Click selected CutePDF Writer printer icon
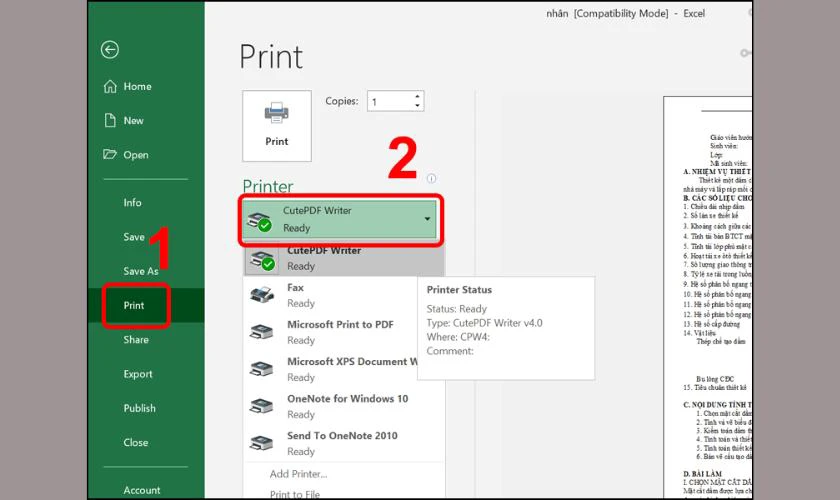Screen dimensions: 840x500 (x=260, y=221)
